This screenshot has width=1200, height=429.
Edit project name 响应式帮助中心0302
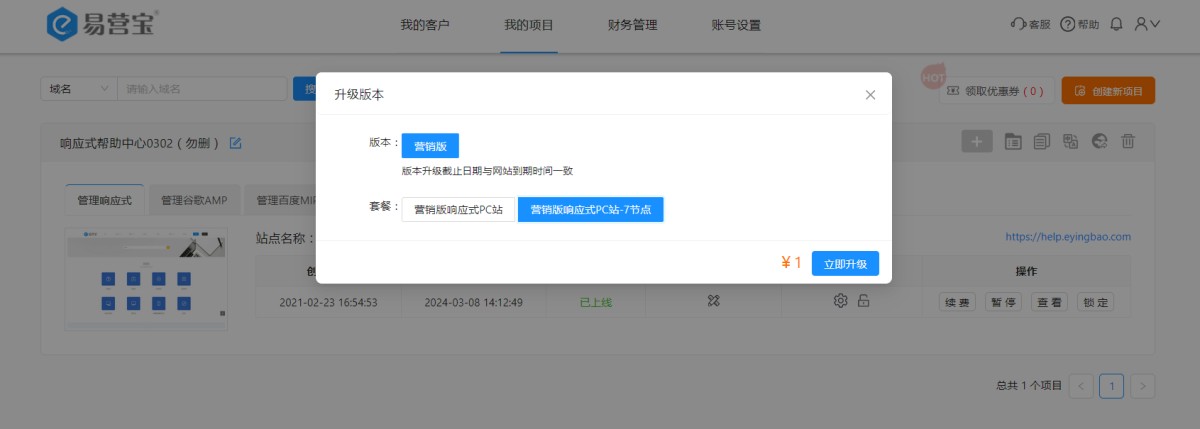click(236, 143)
